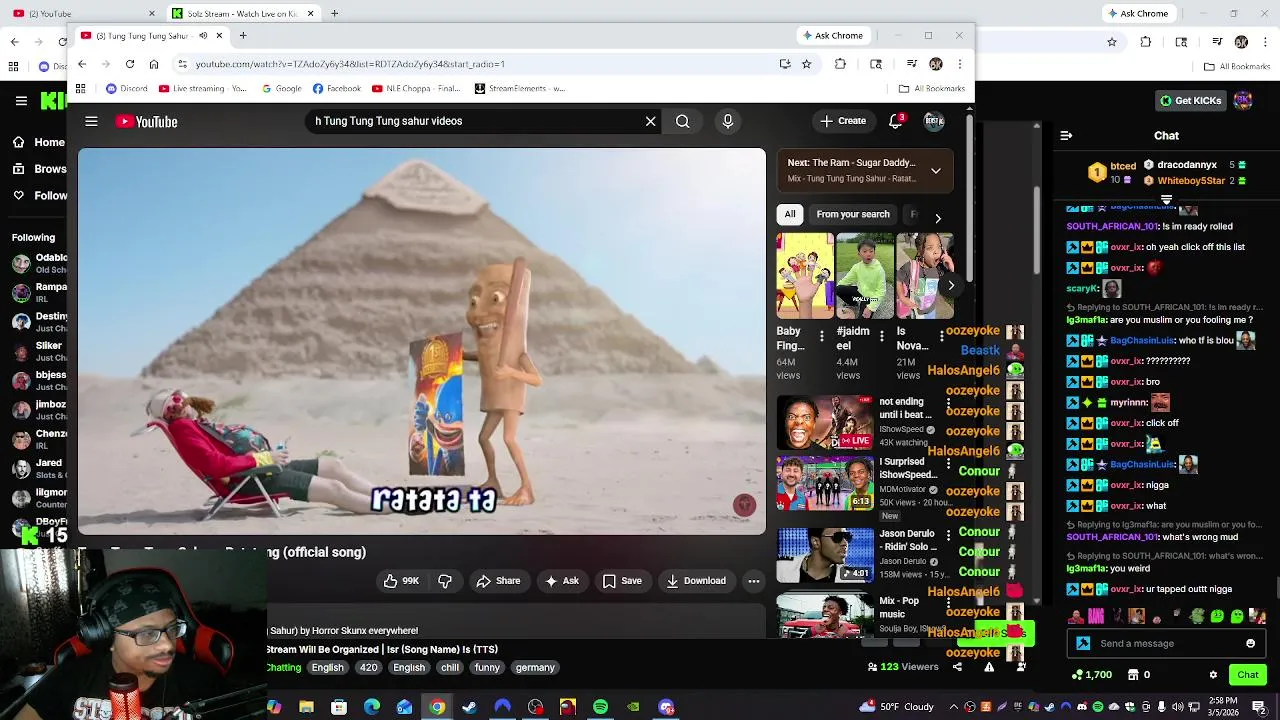Go to YouTube home via logo
The width and height of the screenshot is (1280, 720).
click(x=146, y=121)
